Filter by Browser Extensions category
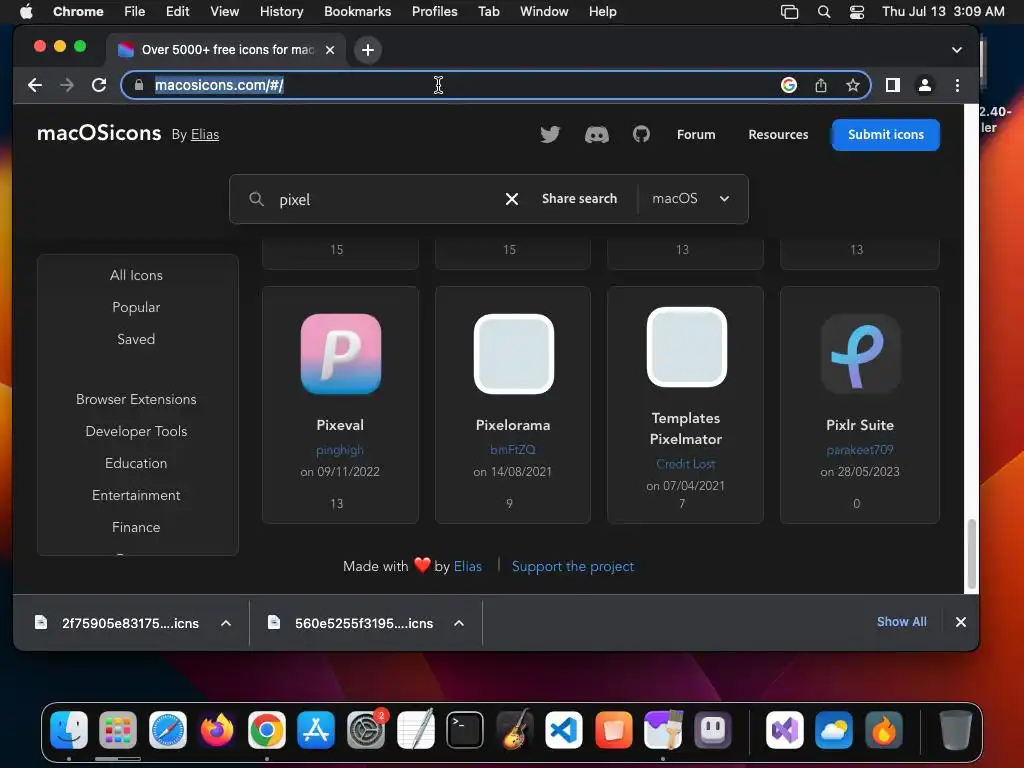The width and height of the screenshot is (1024, 768). [136, 400]
